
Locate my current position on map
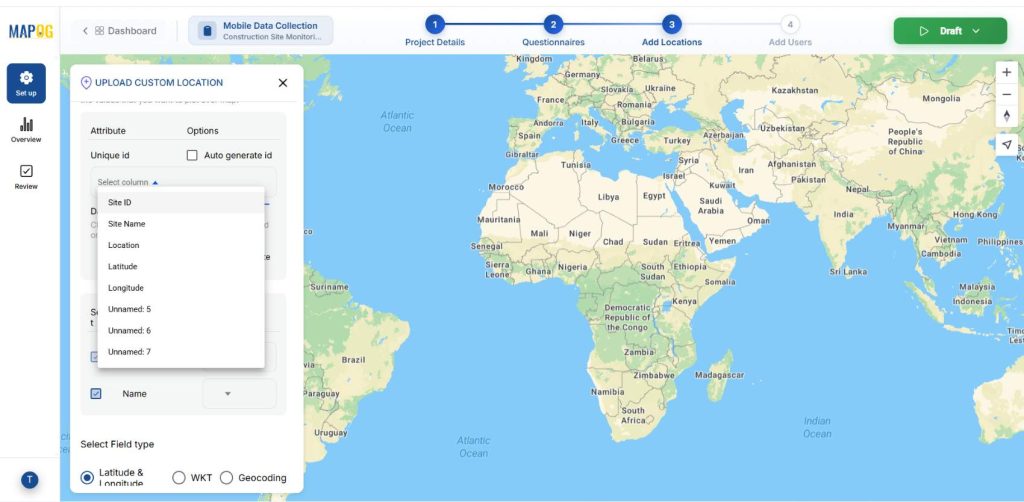pyautogui.click(x=1006, y=145)
